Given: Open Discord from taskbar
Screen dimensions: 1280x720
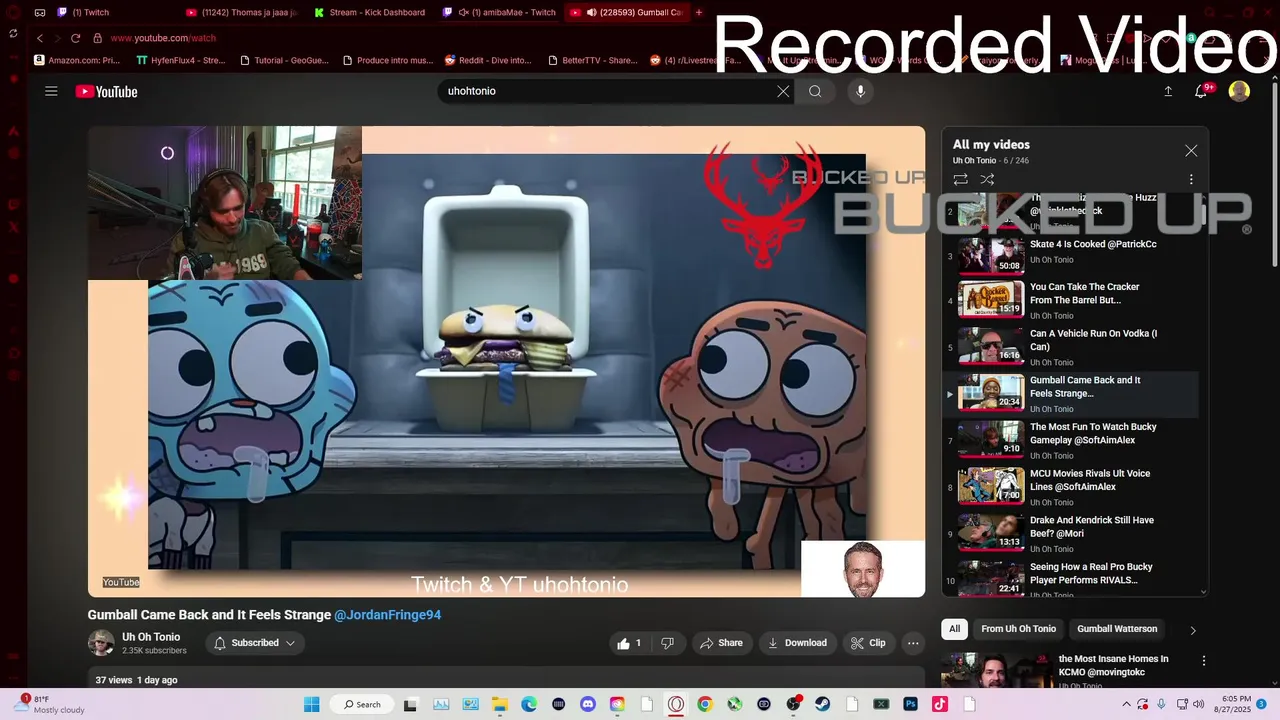Looking at the screenshot, I should [x=588, y=704].
